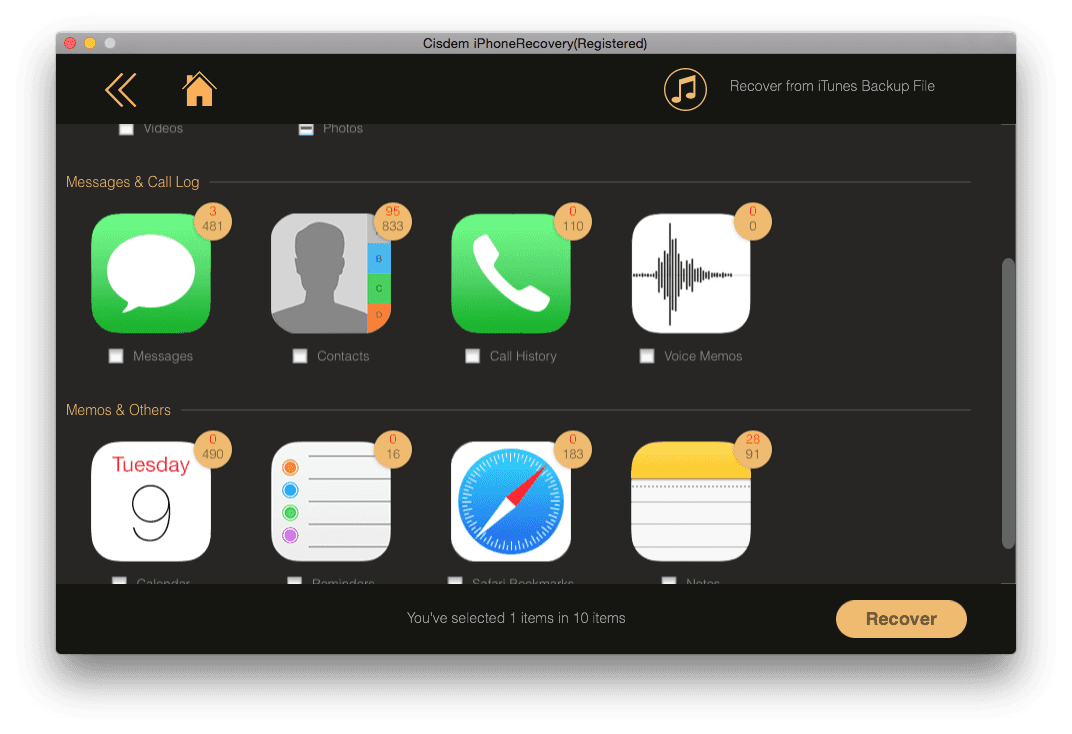Click the Call History count badge 0/110
The image size is (1072, 734).
click(x=573, y=221)
